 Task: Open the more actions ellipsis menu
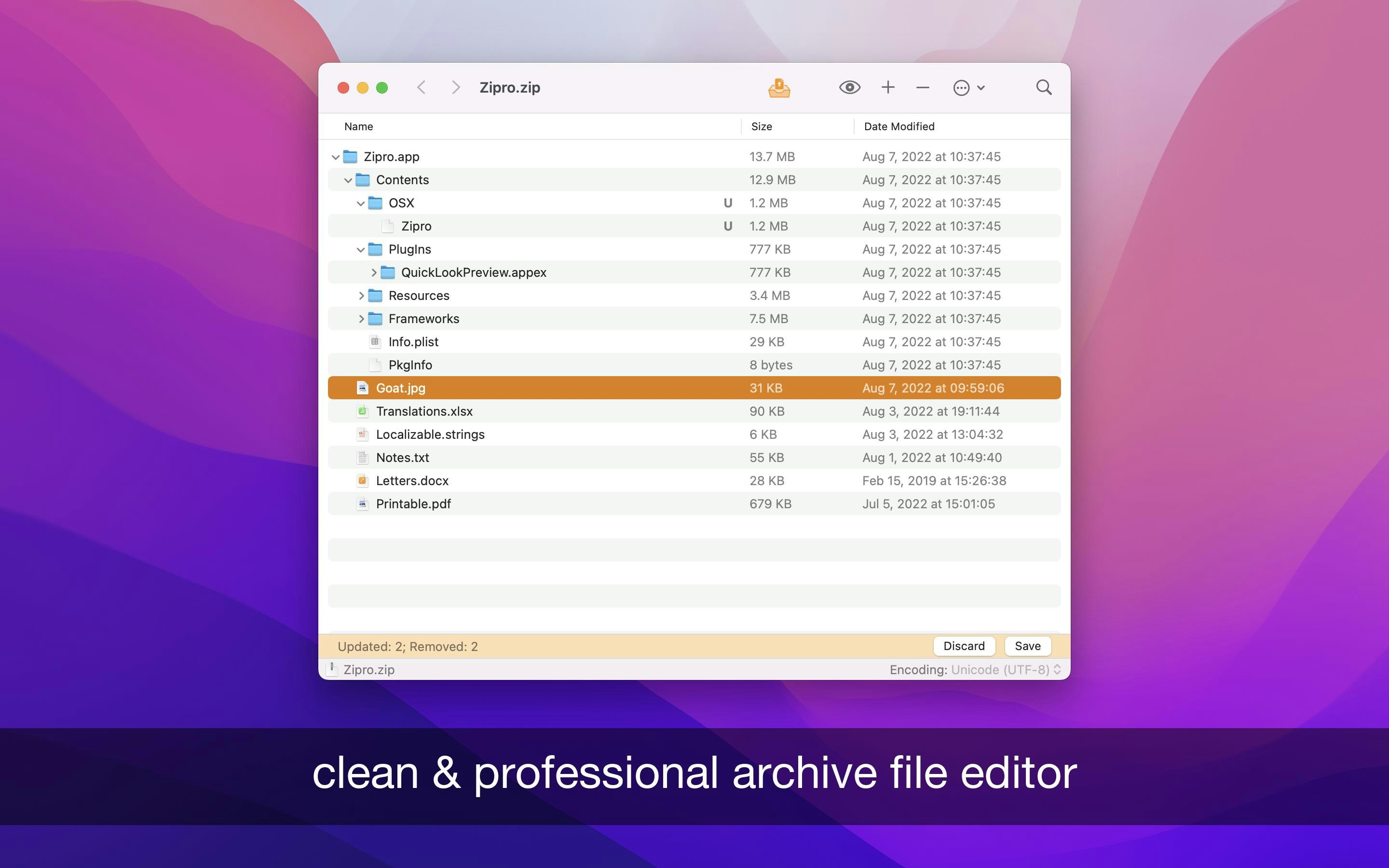click(969, 88)
